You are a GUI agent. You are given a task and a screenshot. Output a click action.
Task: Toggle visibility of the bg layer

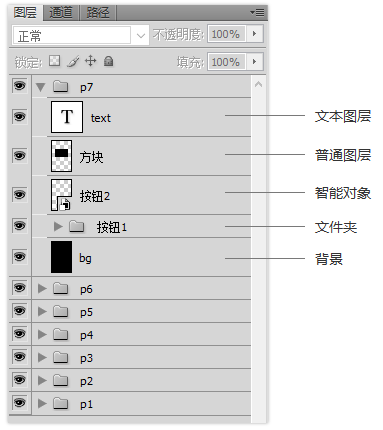click(20, 257)
